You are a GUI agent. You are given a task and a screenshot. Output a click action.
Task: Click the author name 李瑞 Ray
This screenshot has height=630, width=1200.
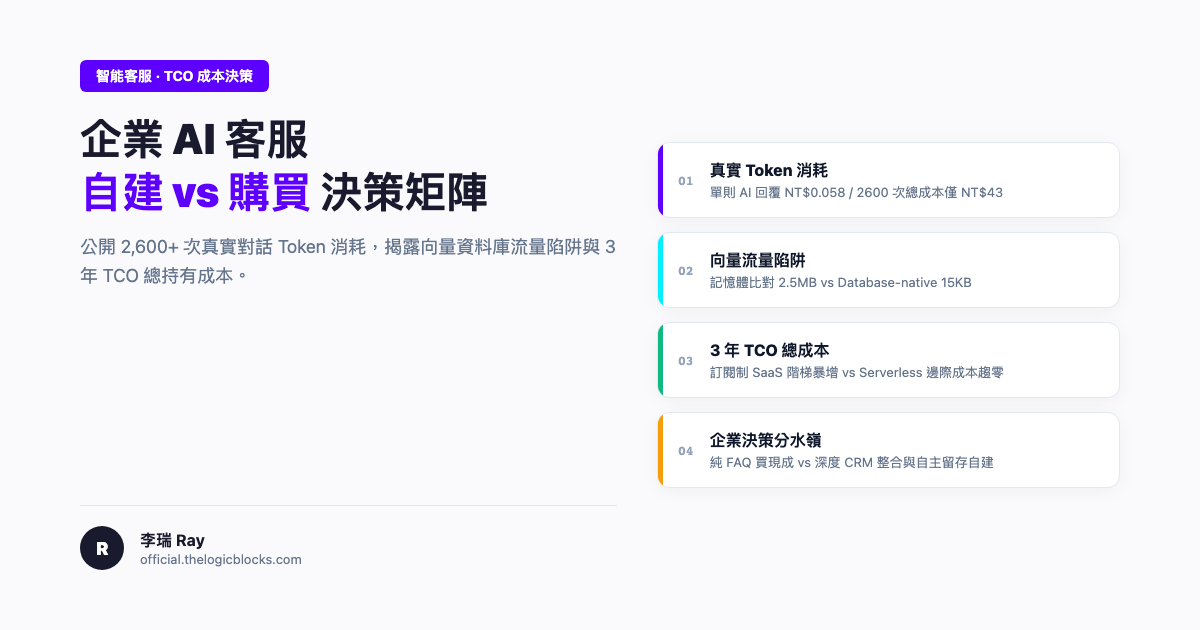tap(172, 540)
